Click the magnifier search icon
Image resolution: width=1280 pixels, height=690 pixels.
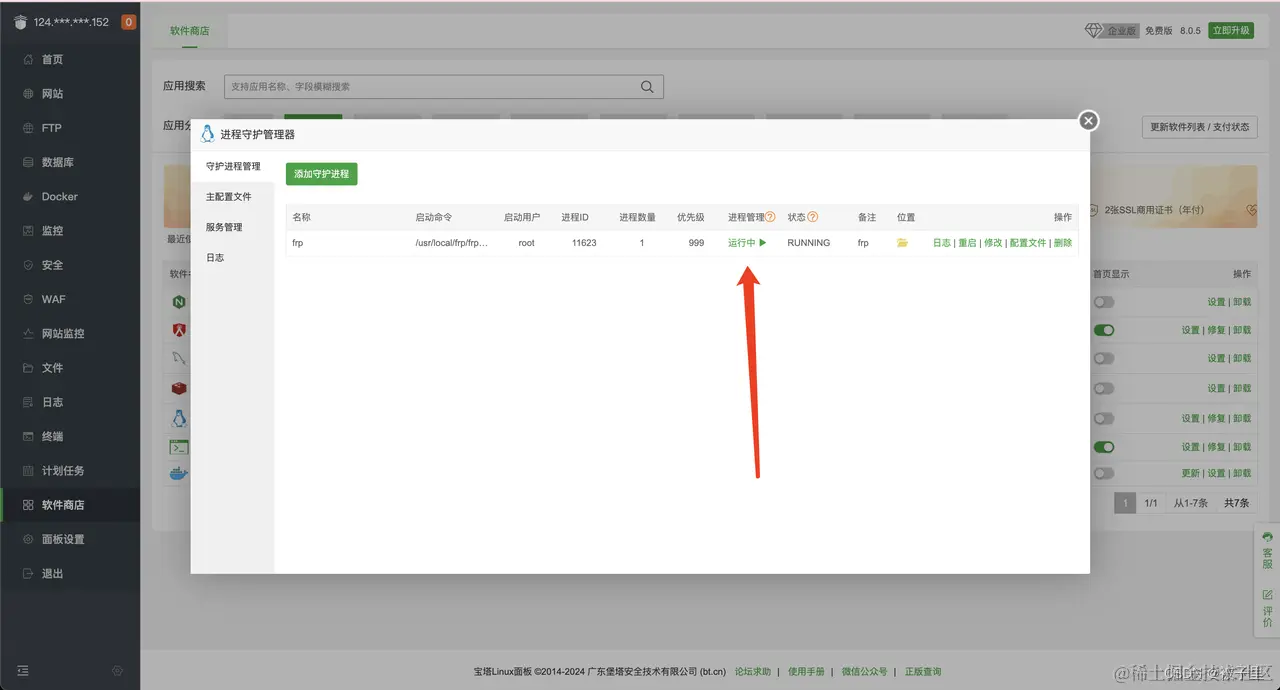click(x=648, y=87)
